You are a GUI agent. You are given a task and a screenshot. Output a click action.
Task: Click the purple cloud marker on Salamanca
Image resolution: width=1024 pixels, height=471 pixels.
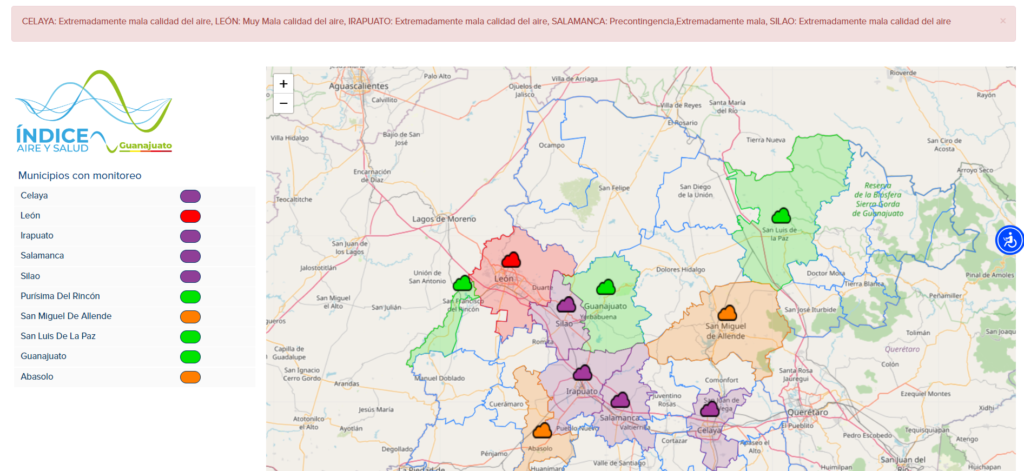pos(620,399)
